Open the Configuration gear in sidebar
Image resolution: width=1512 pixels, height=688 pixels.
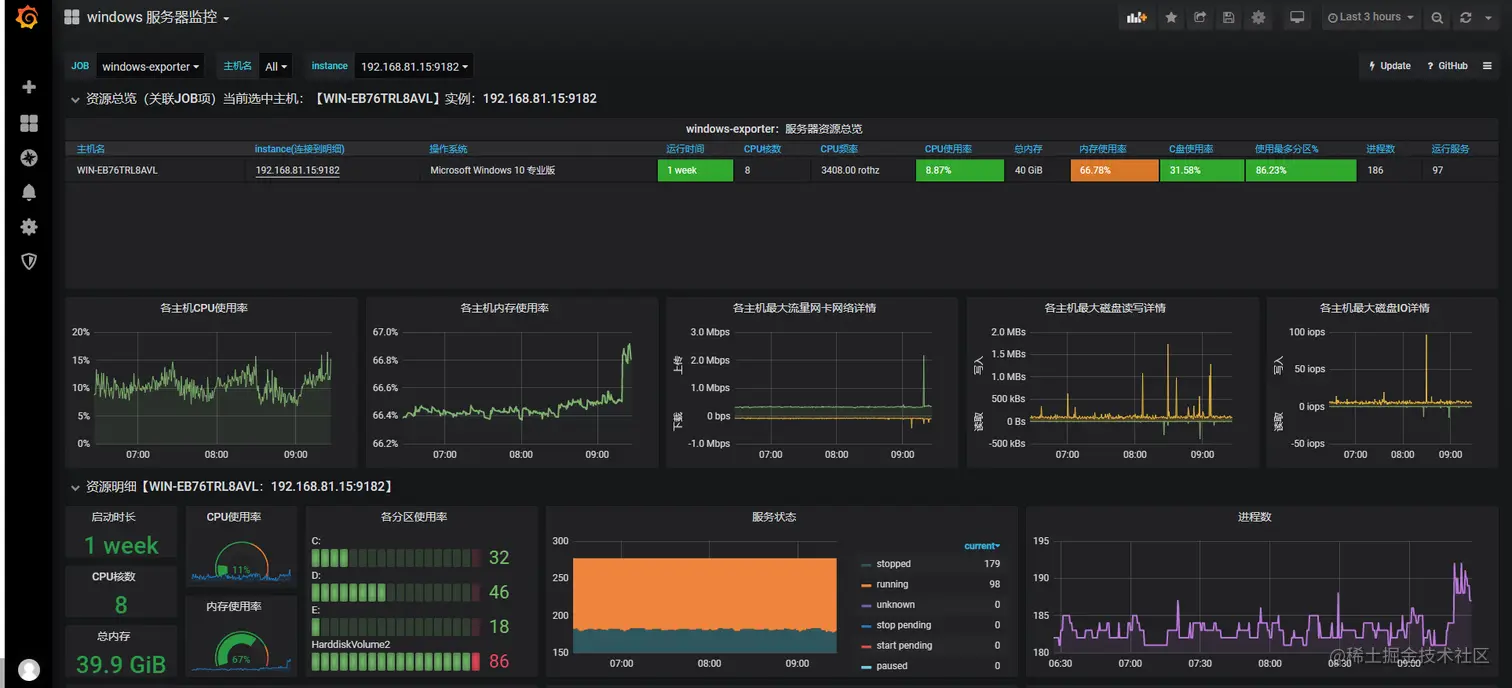click(x=29, y=227)
